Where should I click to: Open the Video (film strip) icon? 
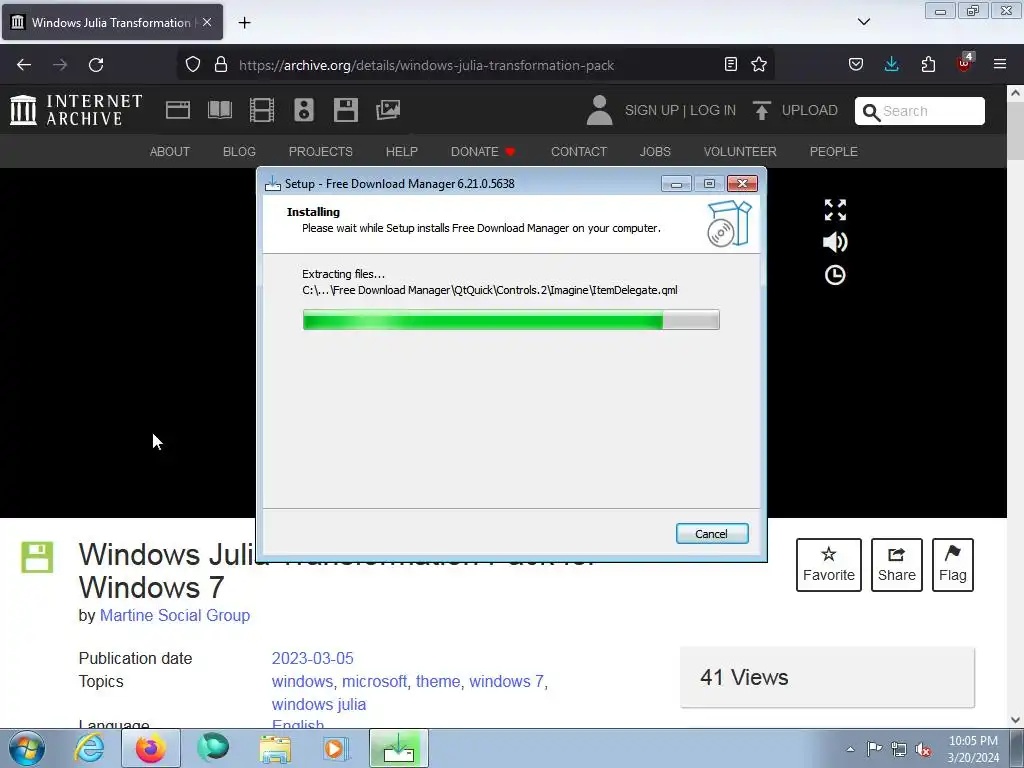tap(262, 110)
